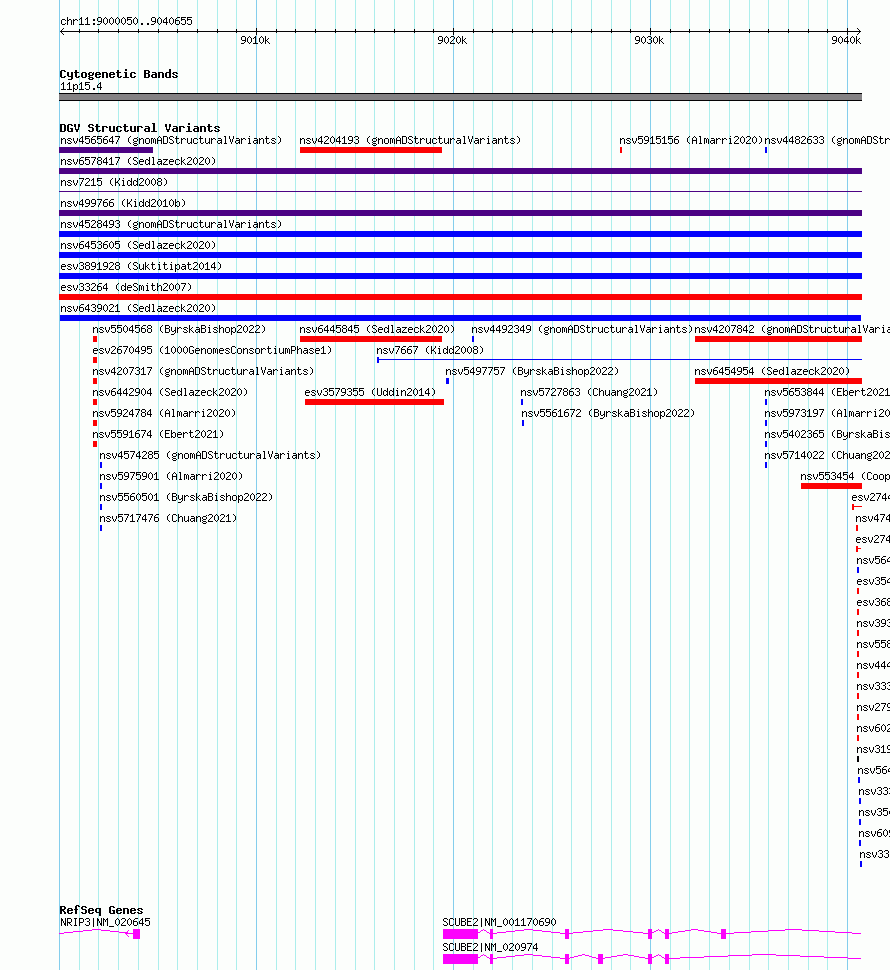Open variant nsv5973197 label
890x970 pixels.
(827, 414)
